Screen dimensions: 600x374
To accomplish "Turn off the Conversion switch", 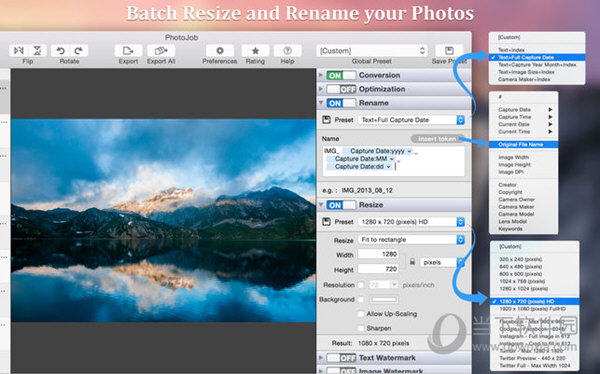I will click(x=341, y=75).
